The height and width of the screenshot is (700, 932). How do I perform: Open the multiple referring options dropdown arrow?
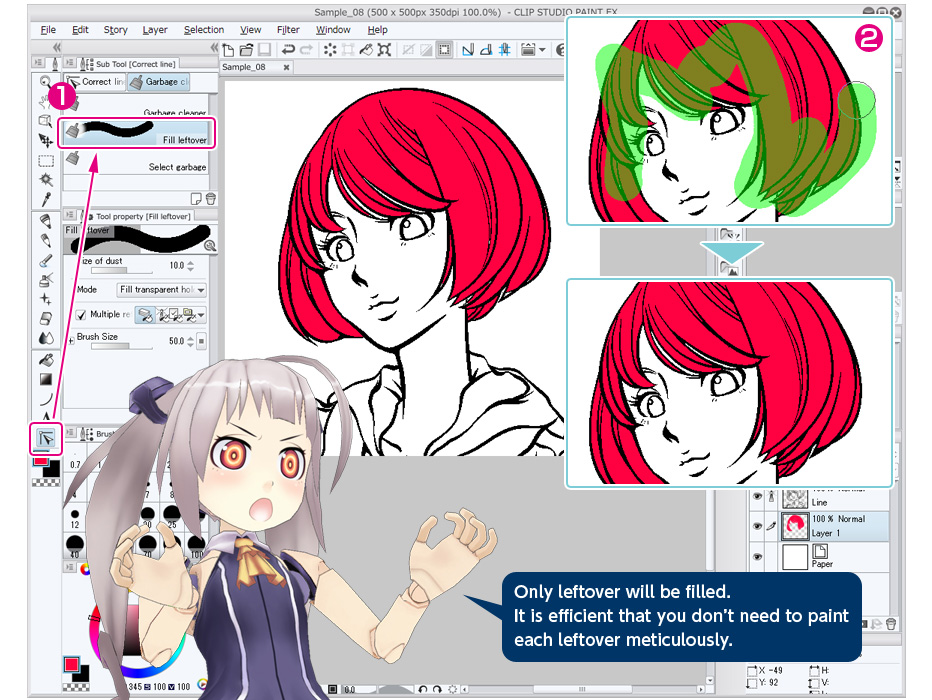pos(201,314)
